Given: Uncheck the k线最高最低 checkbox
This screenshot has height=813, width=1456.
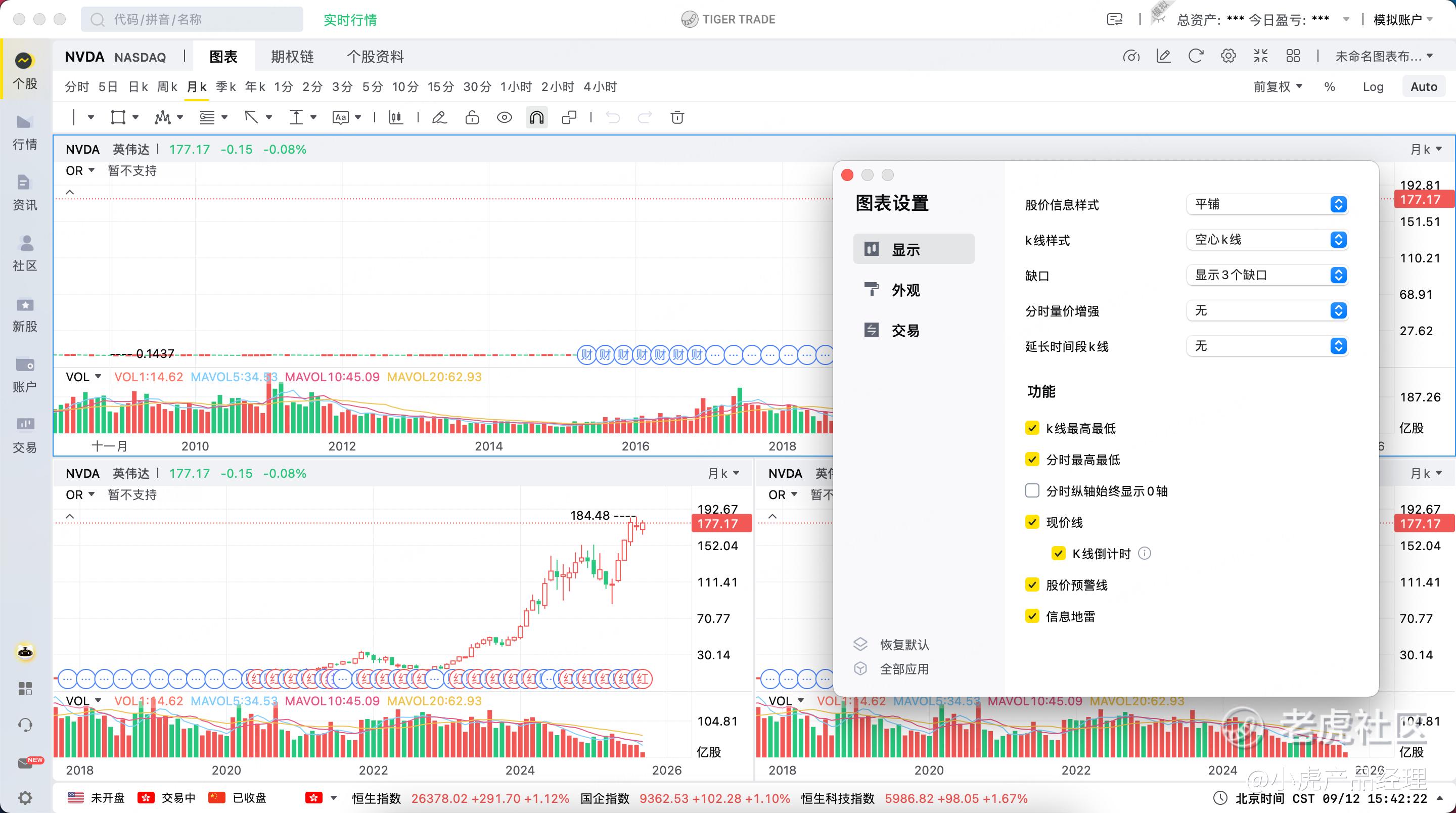Looking at the screenshot, I should 1032,428.
